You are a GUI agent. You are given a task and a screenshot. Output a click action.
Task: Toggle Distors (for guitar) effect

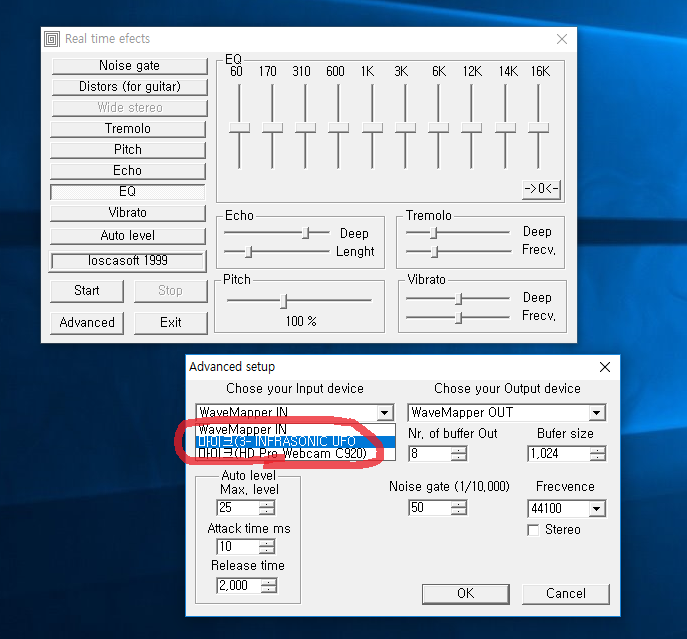(129, 87)
